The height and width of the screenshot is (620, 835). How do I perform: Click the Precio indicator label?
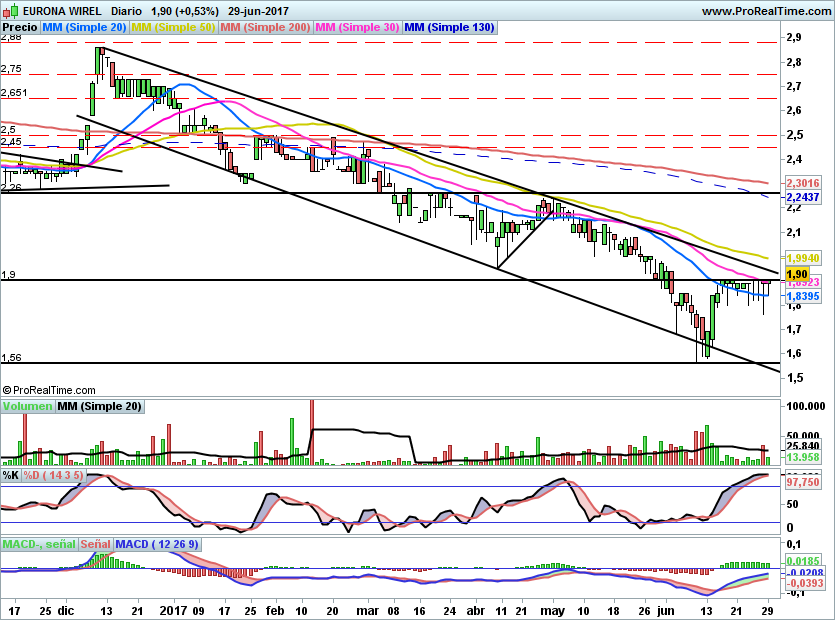(x=21, y=28)
